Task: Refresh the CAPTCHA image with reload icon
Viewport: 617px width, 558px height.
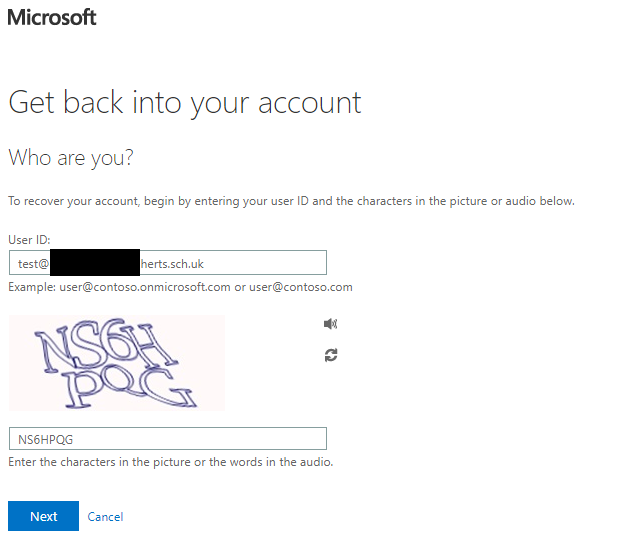Action: (331, 355)
